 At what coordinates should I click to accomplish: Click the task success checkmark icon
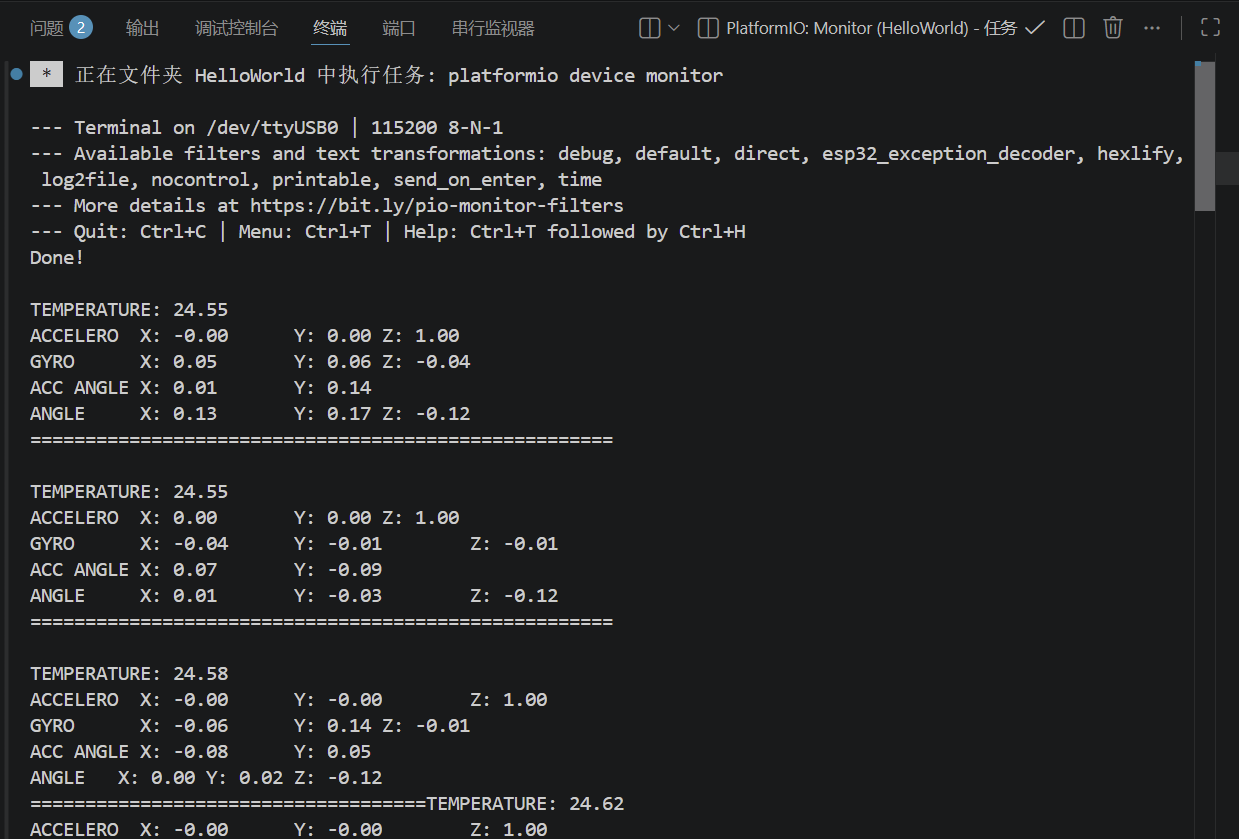point(1035,28)
